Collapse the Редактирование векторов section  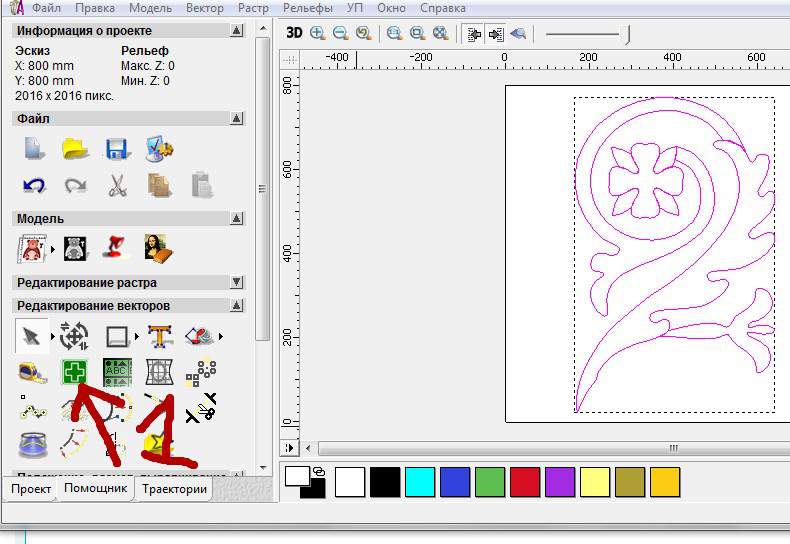pyautogui.click(x=237, y=305)
